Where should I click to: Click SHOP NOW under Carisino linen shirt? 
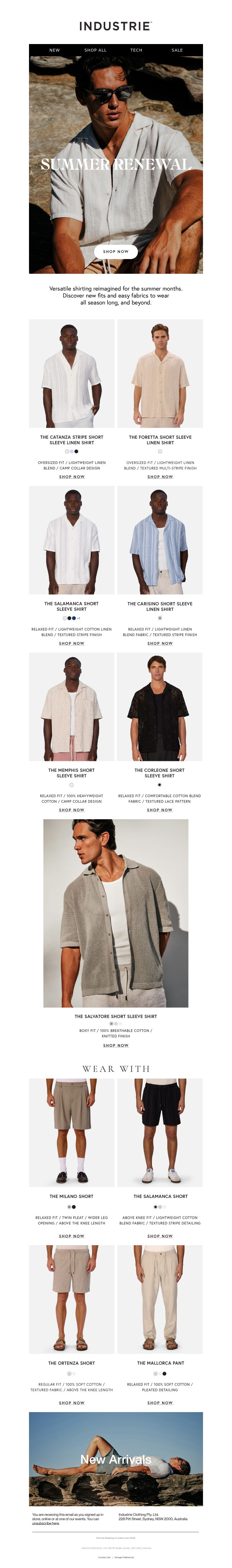tap(160, 643)
